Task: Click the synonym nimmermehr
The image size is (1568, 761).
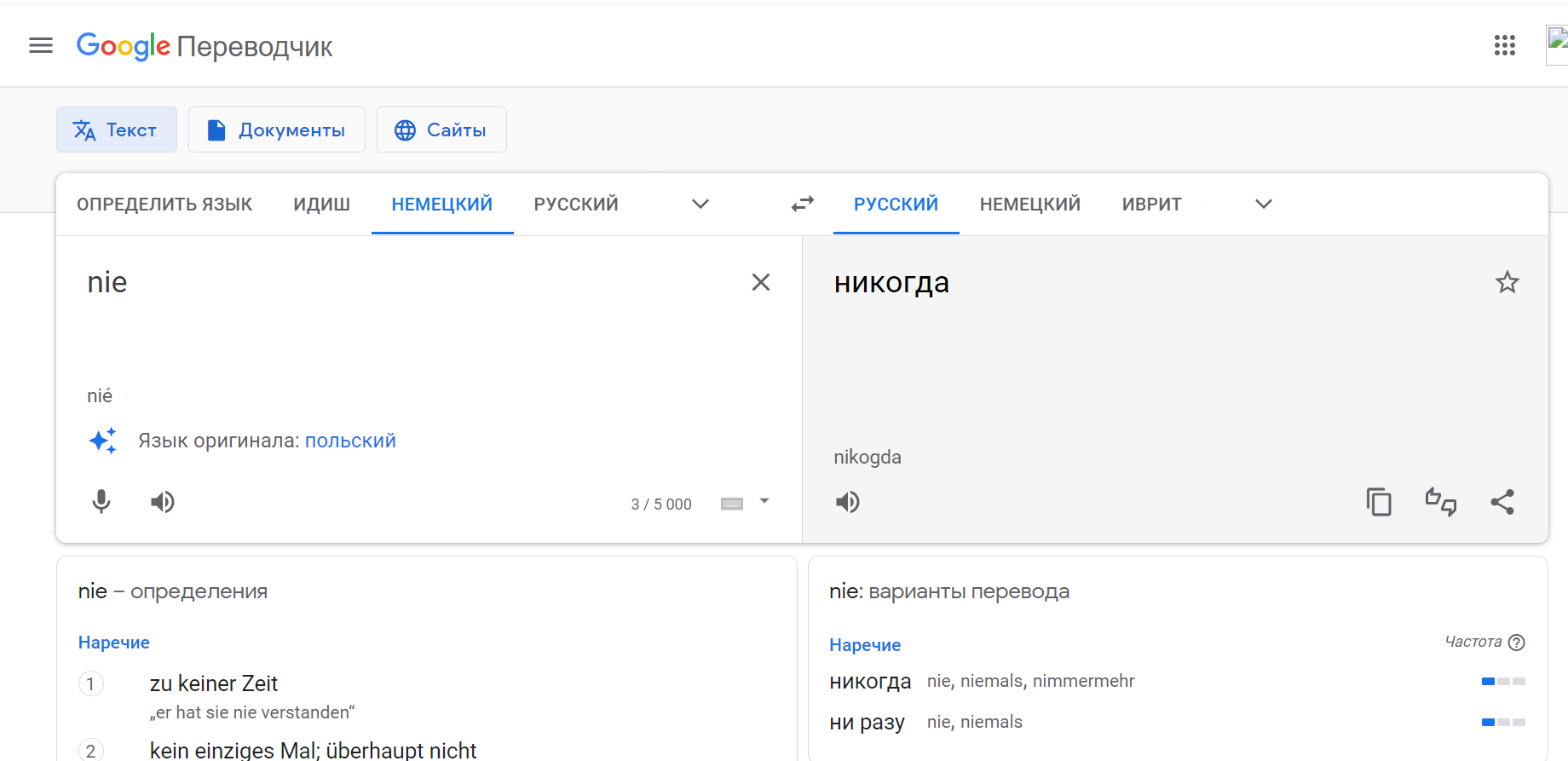Action: click(x=1083, y=681)
